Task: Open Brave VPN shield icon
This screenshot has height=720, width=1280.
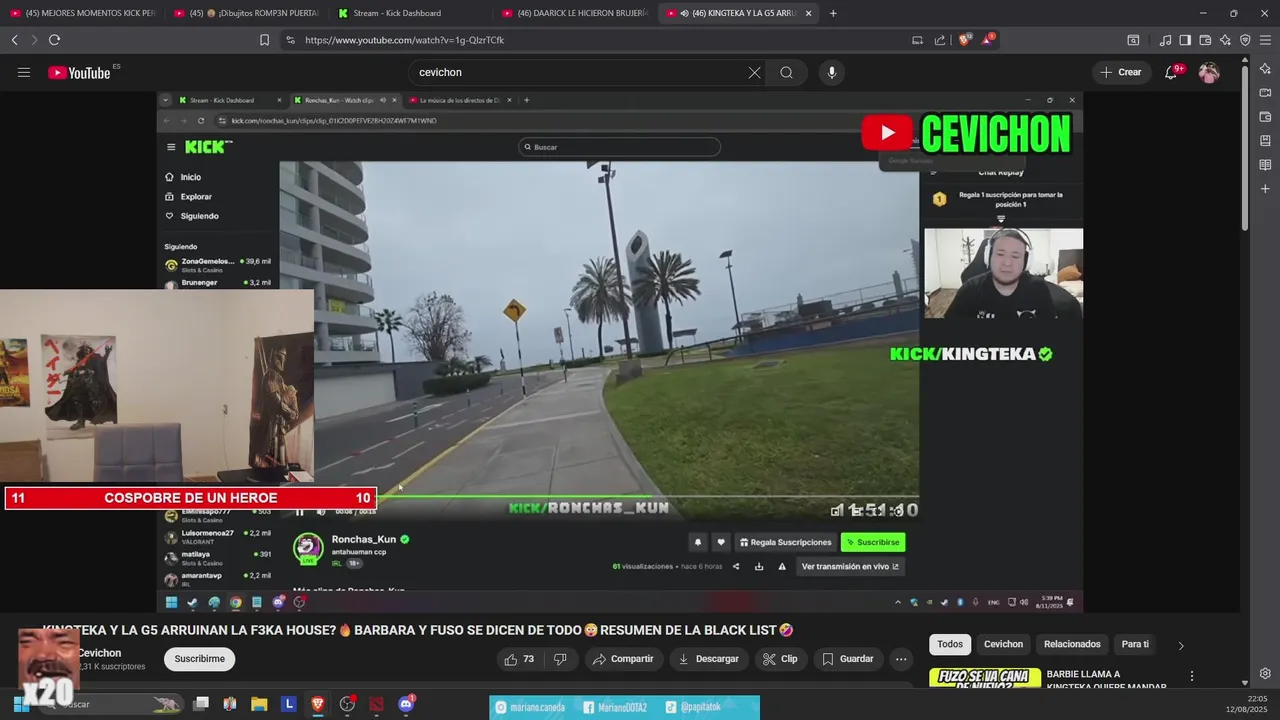Action: pyautogui.click(x=1245, y=40)
